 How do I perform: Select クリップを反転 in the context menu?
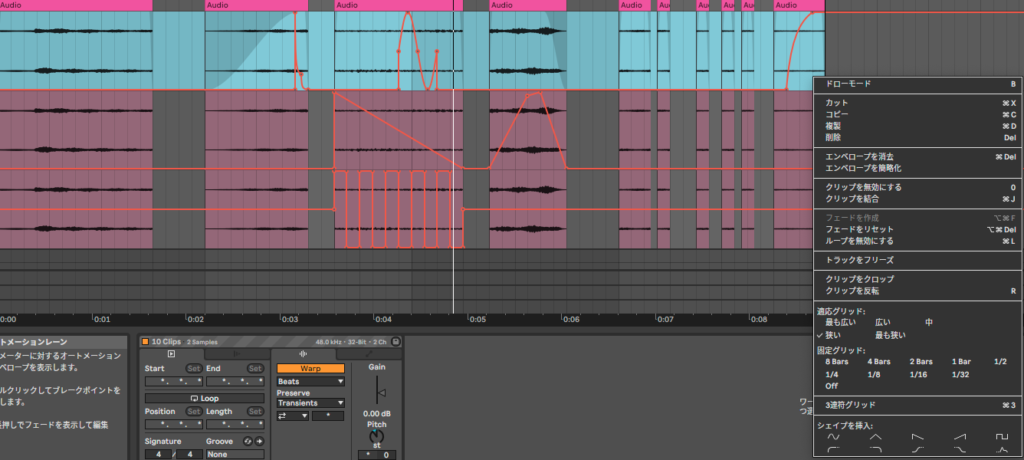[853, 291]
